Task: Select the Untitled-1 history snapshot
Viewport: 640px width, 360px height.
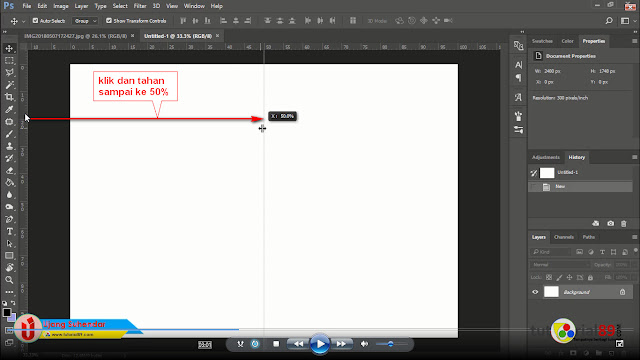Action: [x=581, y=173]
